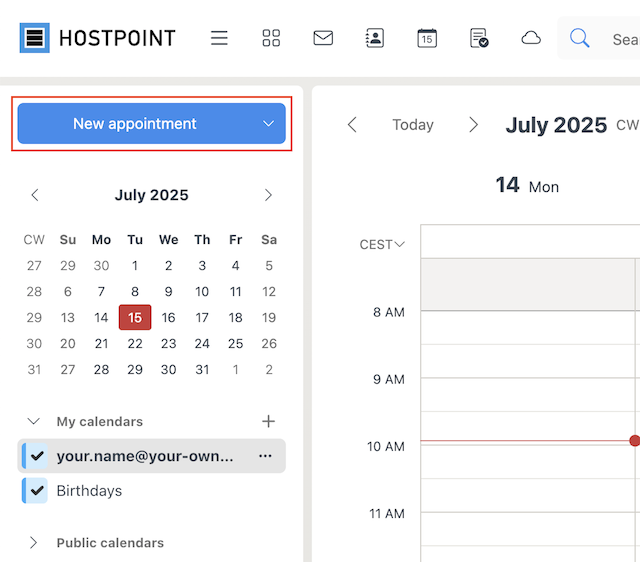Open the Mail envelope icon
The height and width of the screenshot is (562, 640).
pos(323,38)
